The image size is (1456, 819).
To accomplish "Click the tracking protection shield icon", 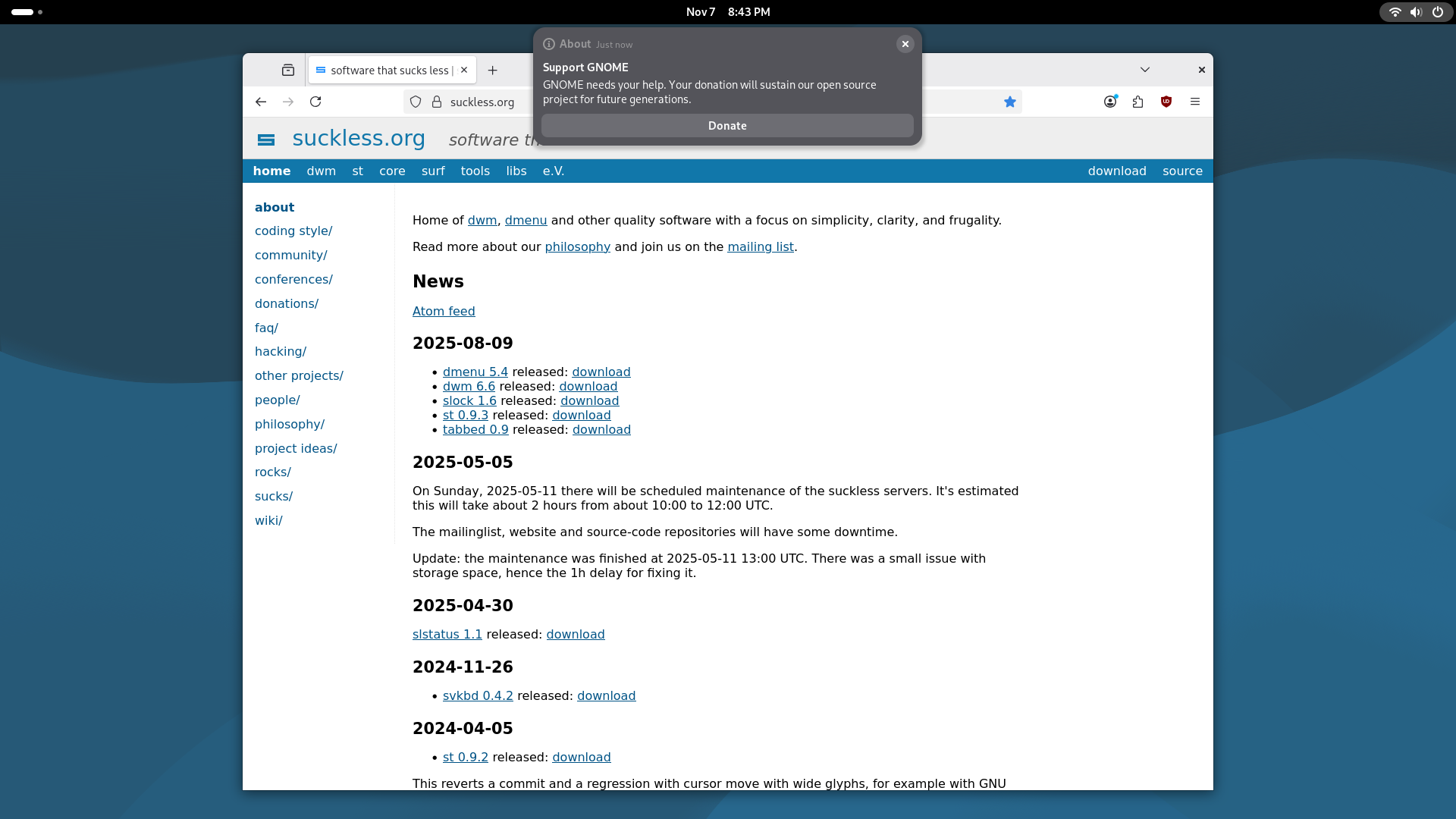I will tap(416, 102).
